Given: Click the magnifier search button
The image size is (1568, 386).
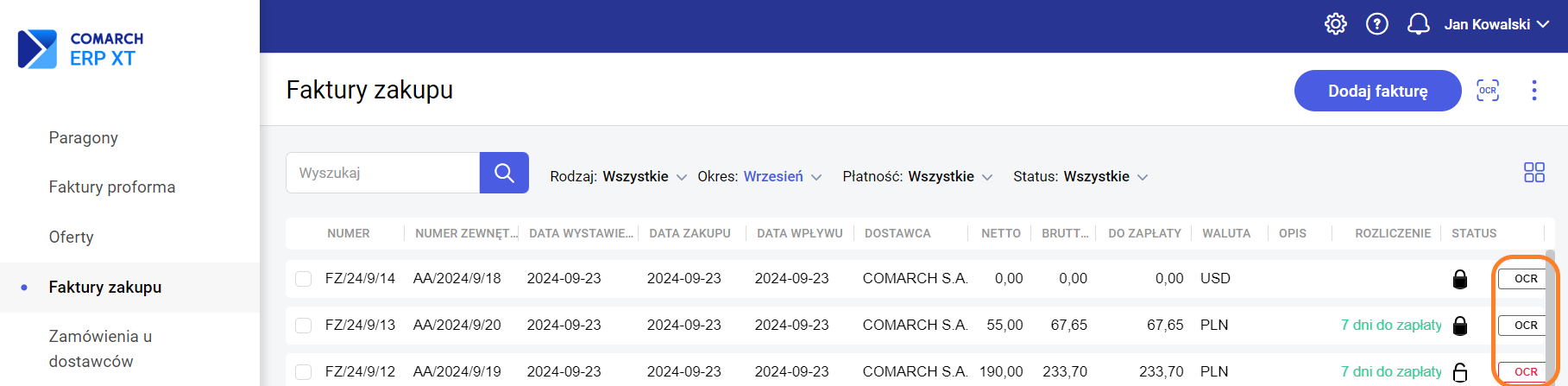Looking at the screenshot, I should tap(504, 173).
